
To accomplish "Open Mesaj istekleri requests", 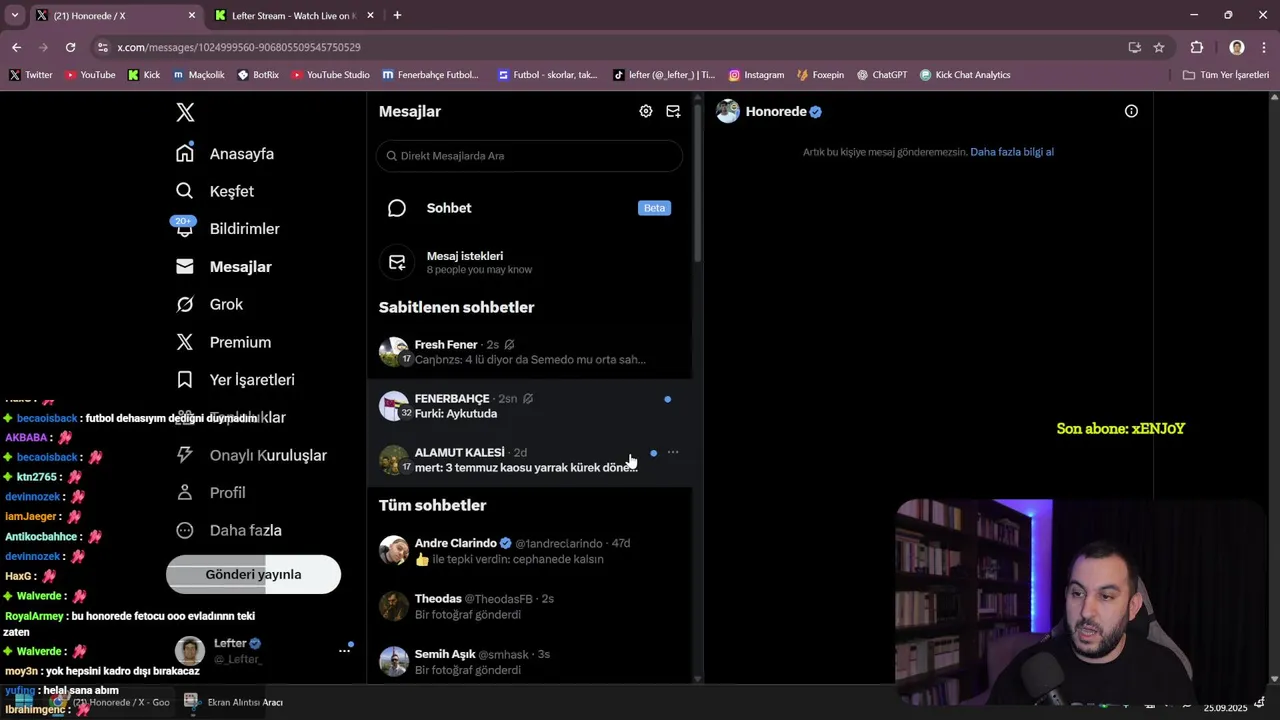I will [x=529, y=262].
